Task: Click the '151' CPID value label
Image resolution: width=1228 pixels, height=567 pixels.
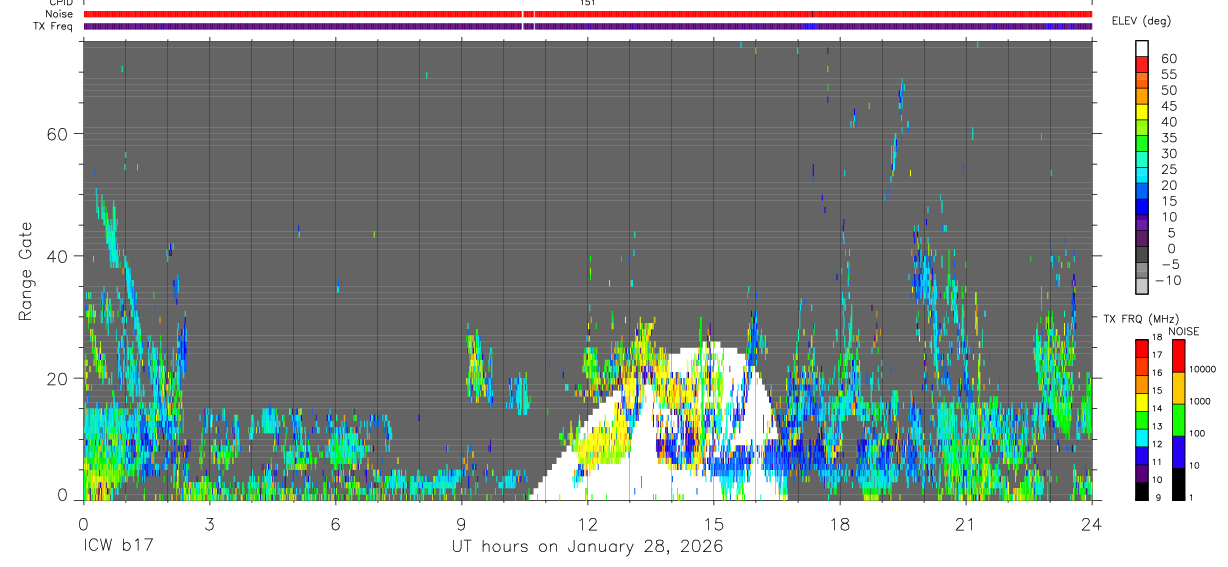Action: pos(587,3)
